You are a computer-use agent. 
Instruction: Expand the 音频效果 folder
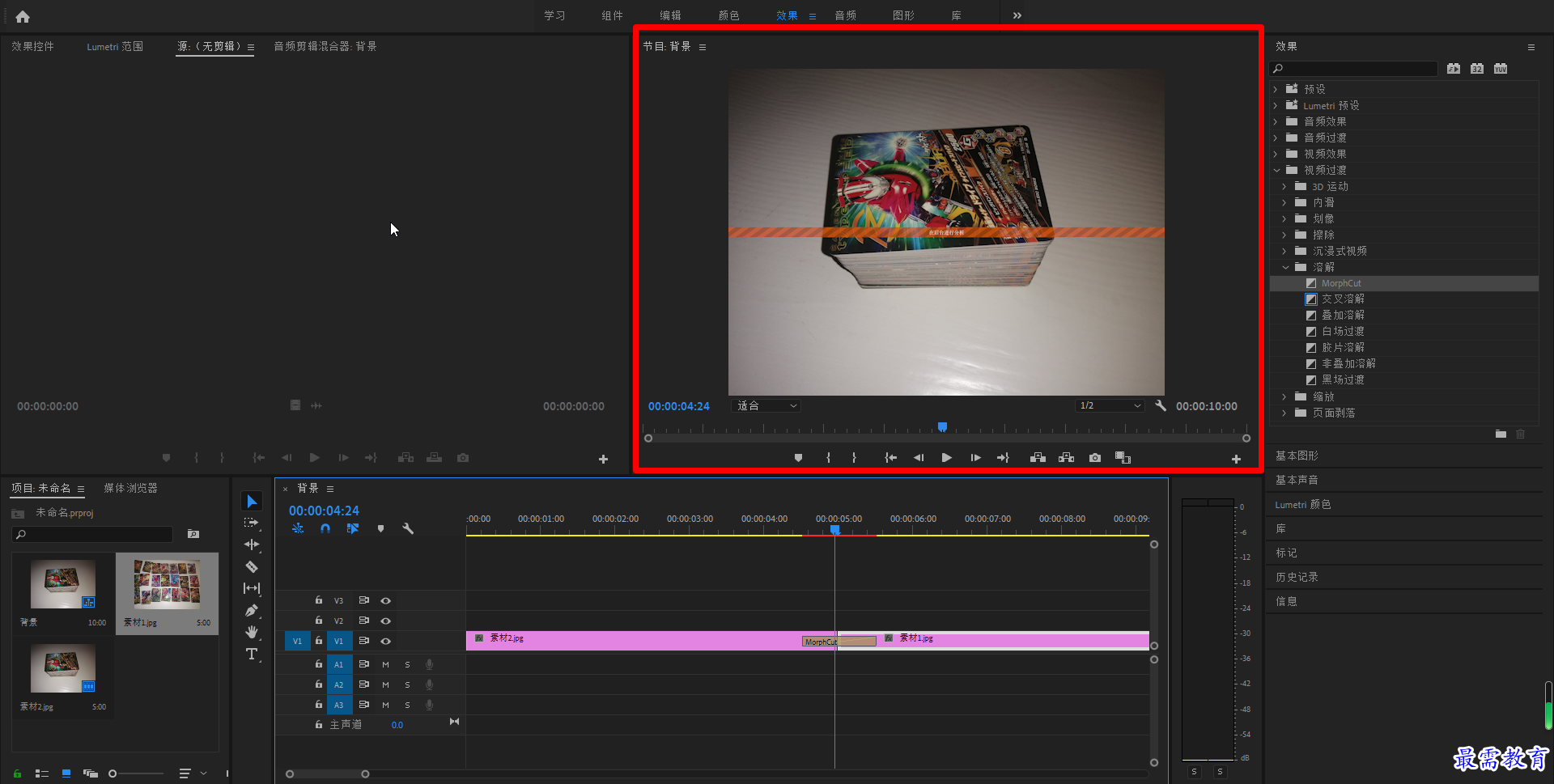coord(1276,121)
